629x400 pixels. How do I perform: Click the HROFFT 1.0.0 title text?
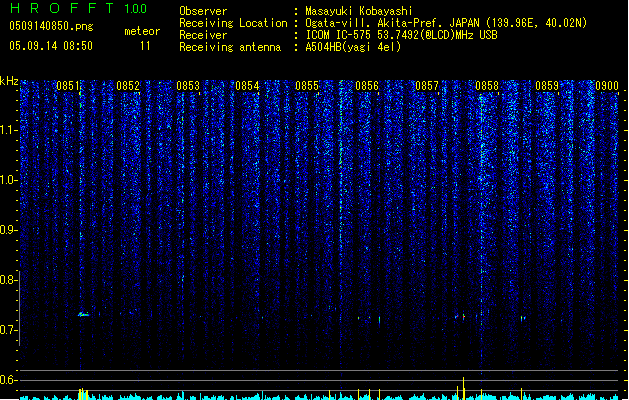click(79, 8)
